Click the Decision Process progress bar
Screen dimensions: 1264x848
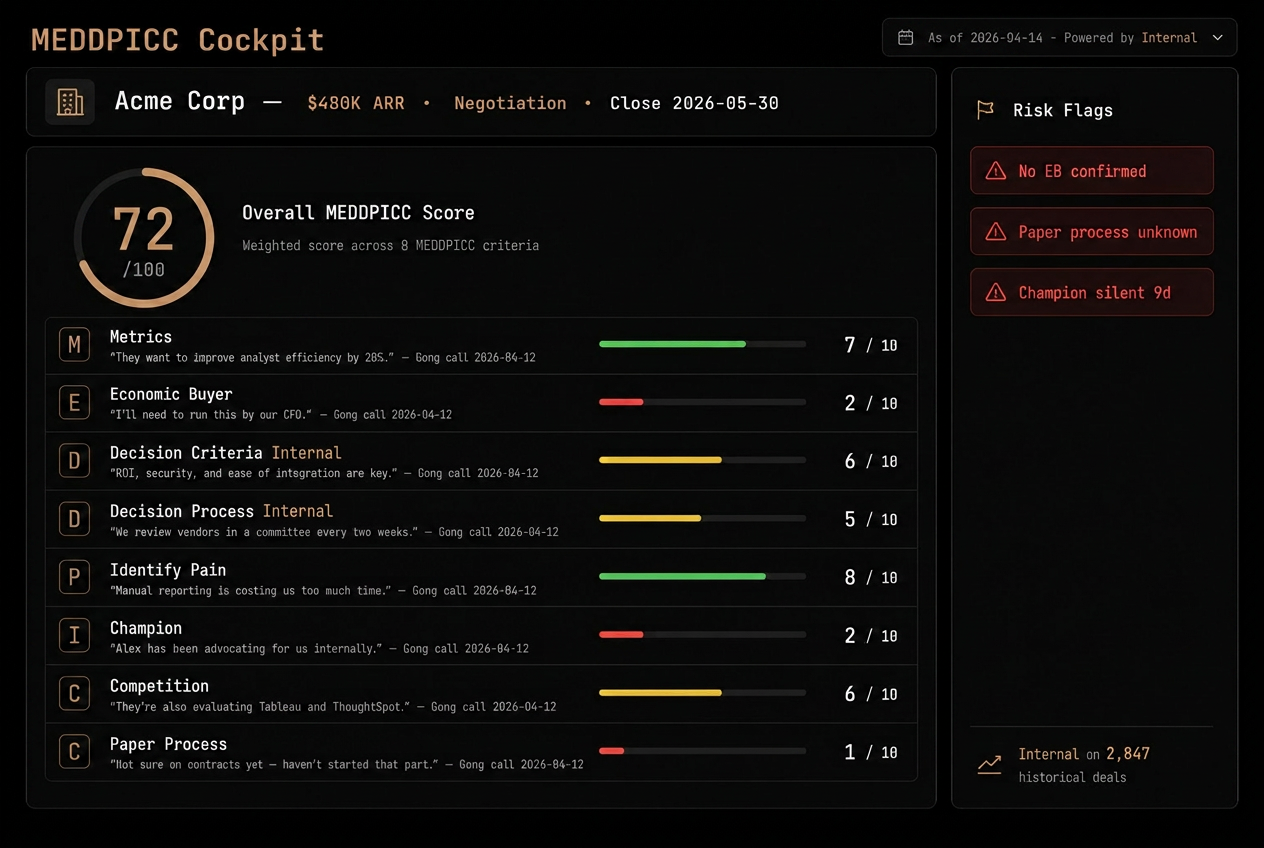pos(702,518)
